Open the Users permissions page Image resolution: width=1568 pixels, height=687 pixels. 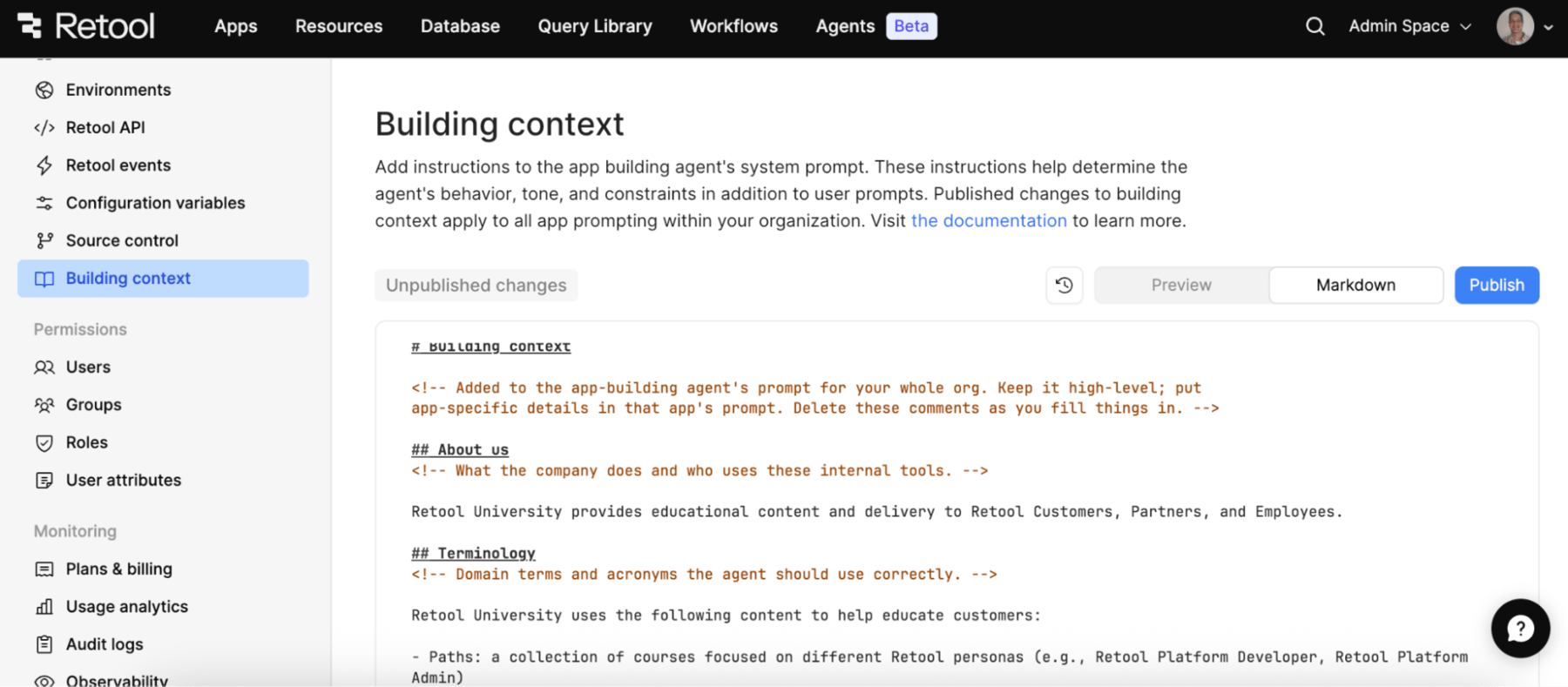coord(88,367)
